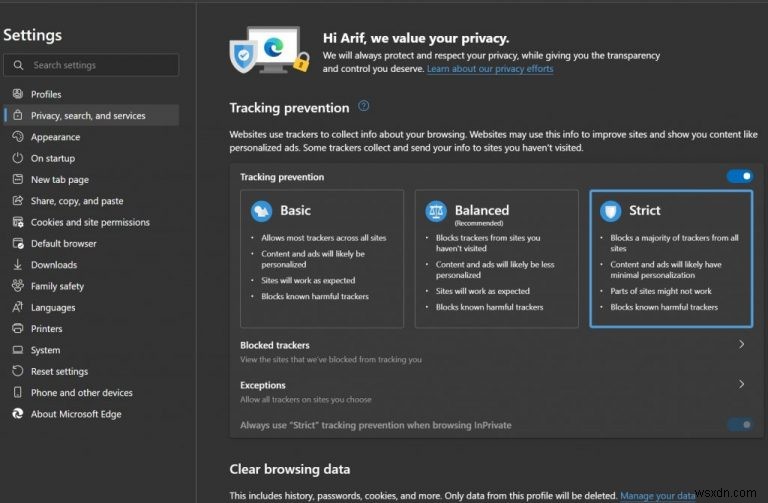Follow the Learn about our privacy efforts link
This screenshot has height=503, width=768.
pos(490,69)
